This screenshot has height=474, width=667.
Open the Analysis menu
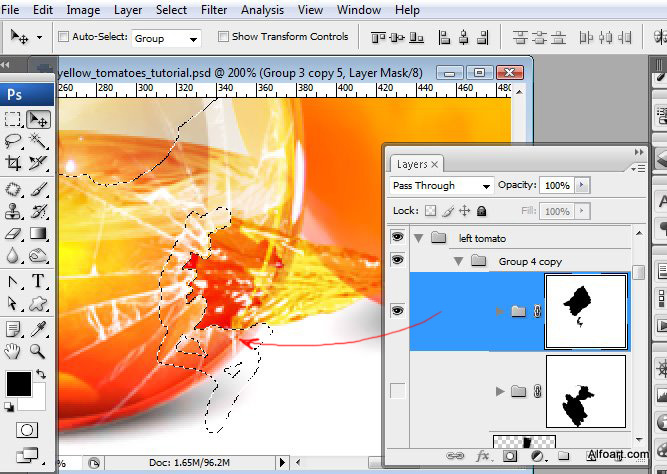pyautogui.click(x=261, y=10)
